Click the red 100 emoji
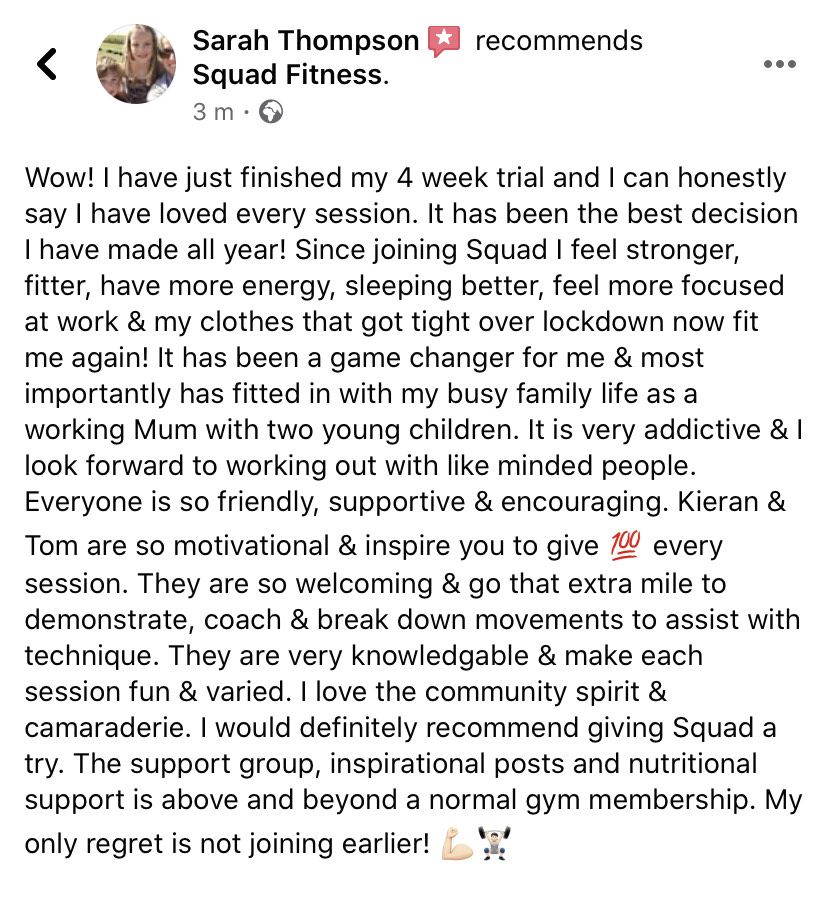 pos(625,546)
